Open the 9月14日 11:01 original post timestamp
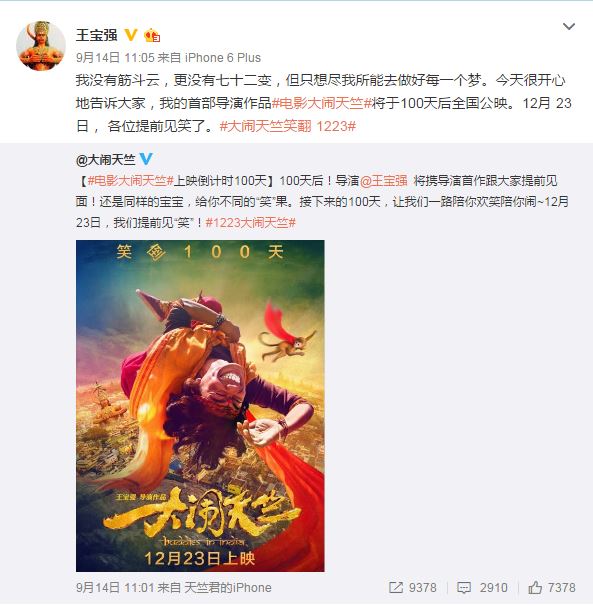Viewport: 593px width, 606px height. click(115, 587)
